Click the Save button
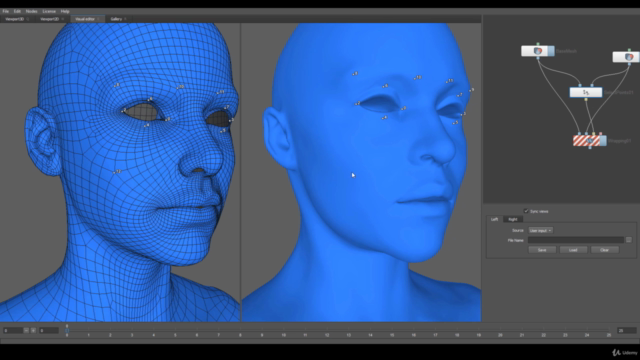Viewport: 640px width, 360px height. tap(542, 250)
